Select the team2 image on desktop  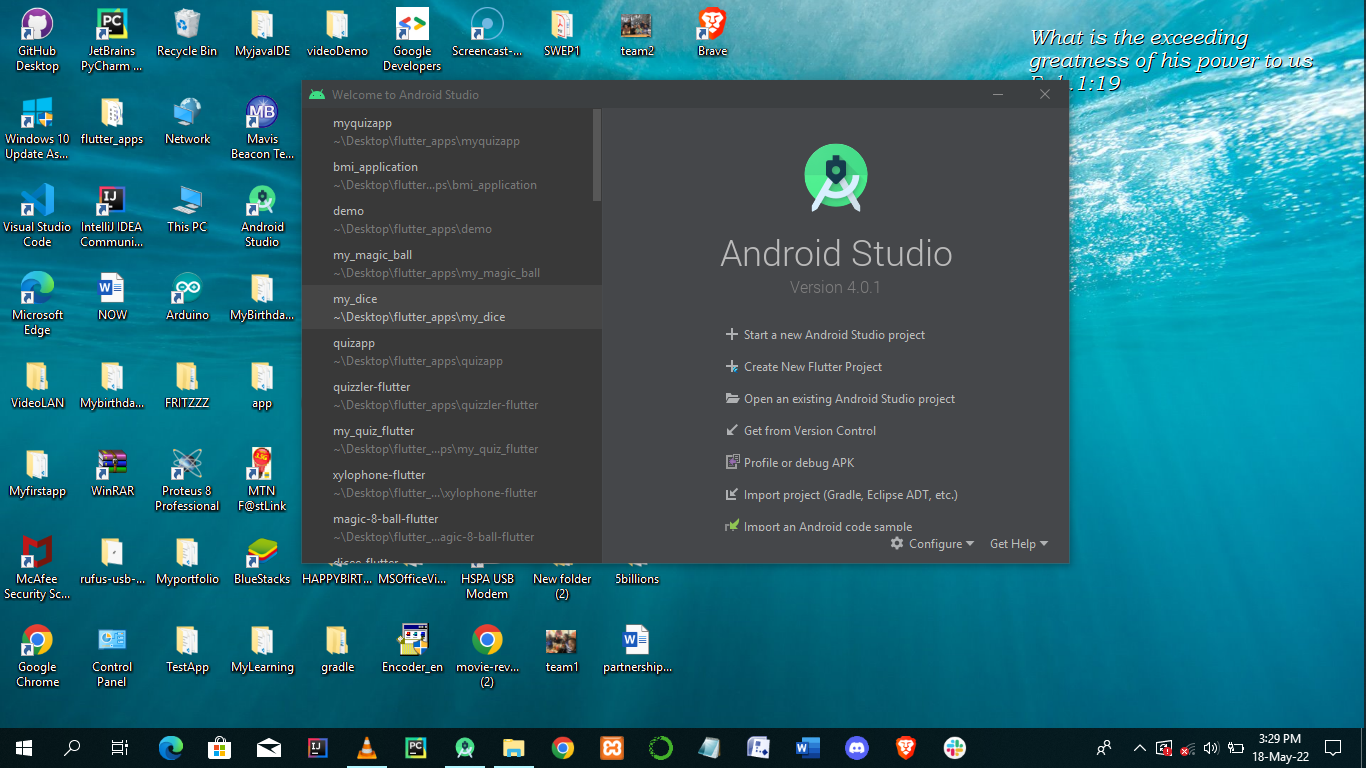point(637,34)
